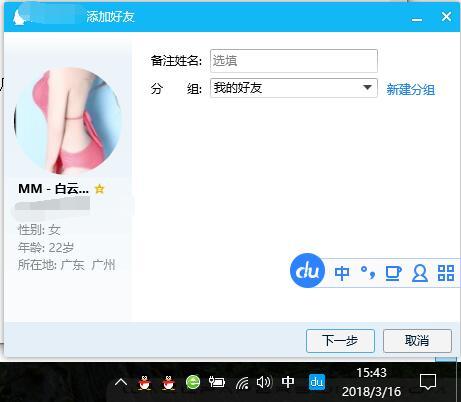The height and width of the screenshot is (402, 461).
Task: Open the user account icon on IME bar
Action: click(420, 273)
